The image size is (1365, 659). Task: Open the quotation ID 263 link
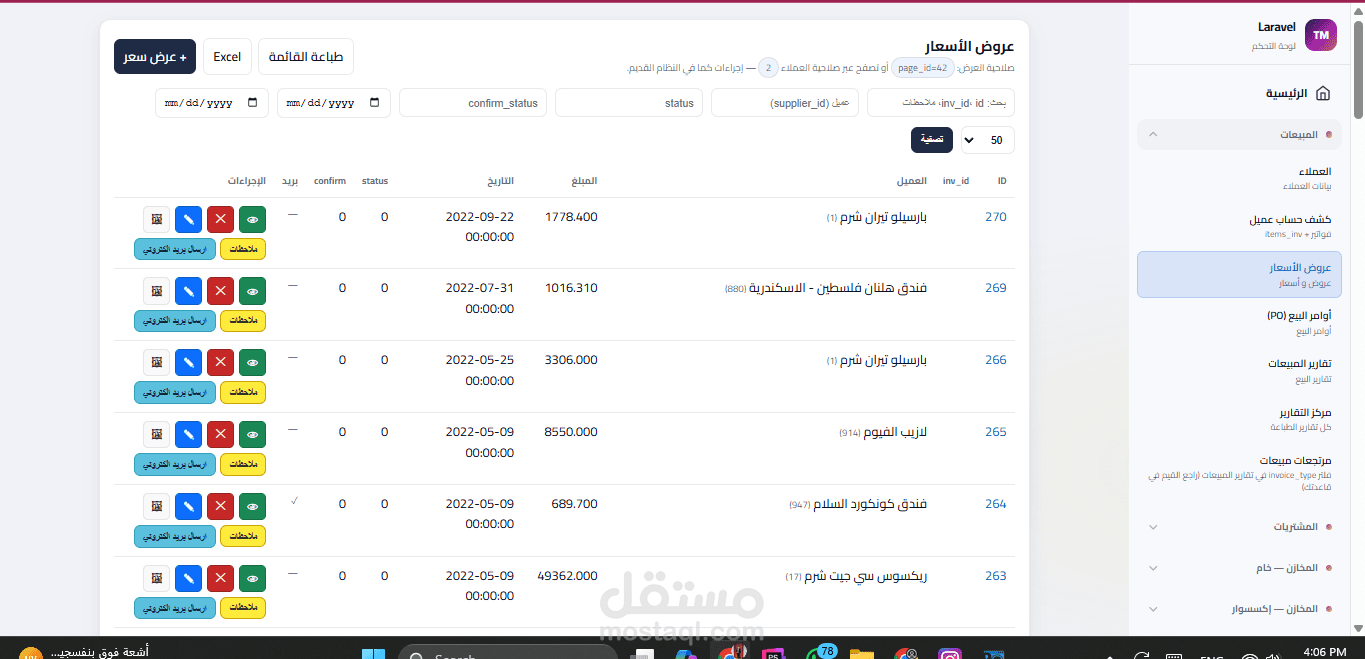tap(996, 576)
